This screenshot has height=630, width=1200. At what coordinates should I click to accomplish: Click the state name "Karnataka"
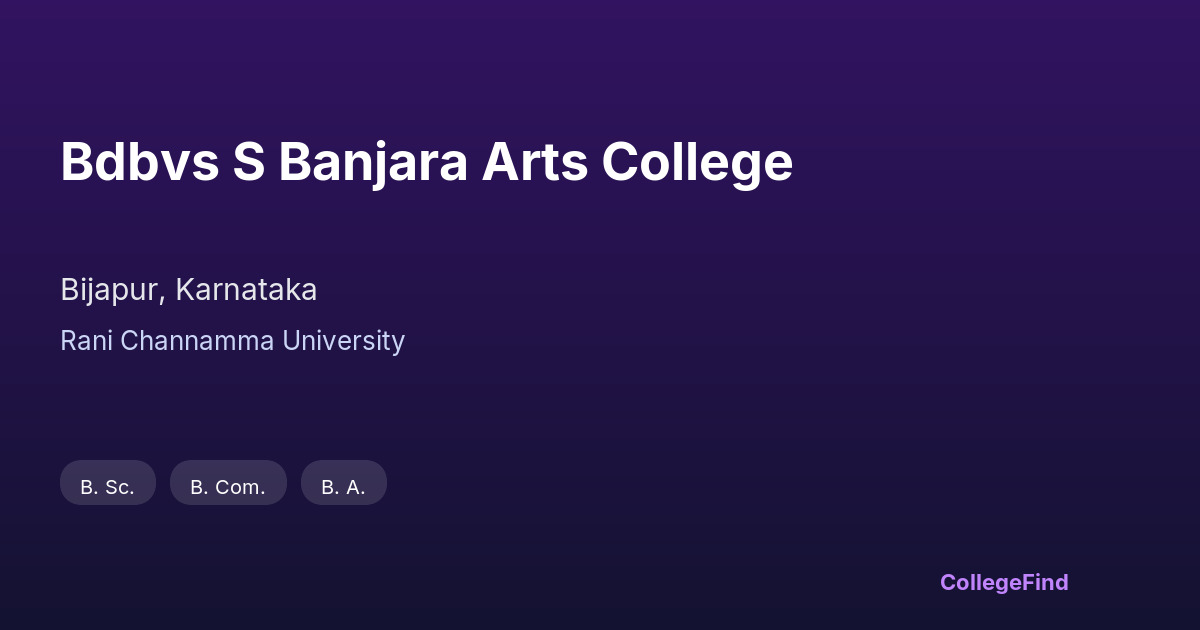(246, 290)
